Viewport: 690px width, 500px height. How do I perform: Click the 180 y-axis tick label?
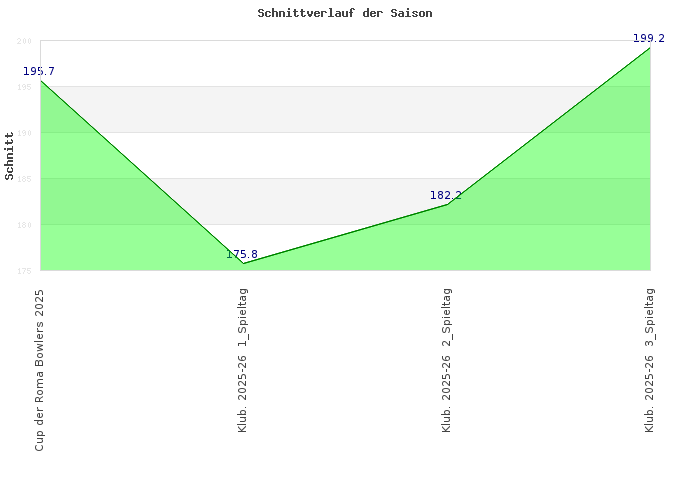pyautogui.click(x=24, y=225)
